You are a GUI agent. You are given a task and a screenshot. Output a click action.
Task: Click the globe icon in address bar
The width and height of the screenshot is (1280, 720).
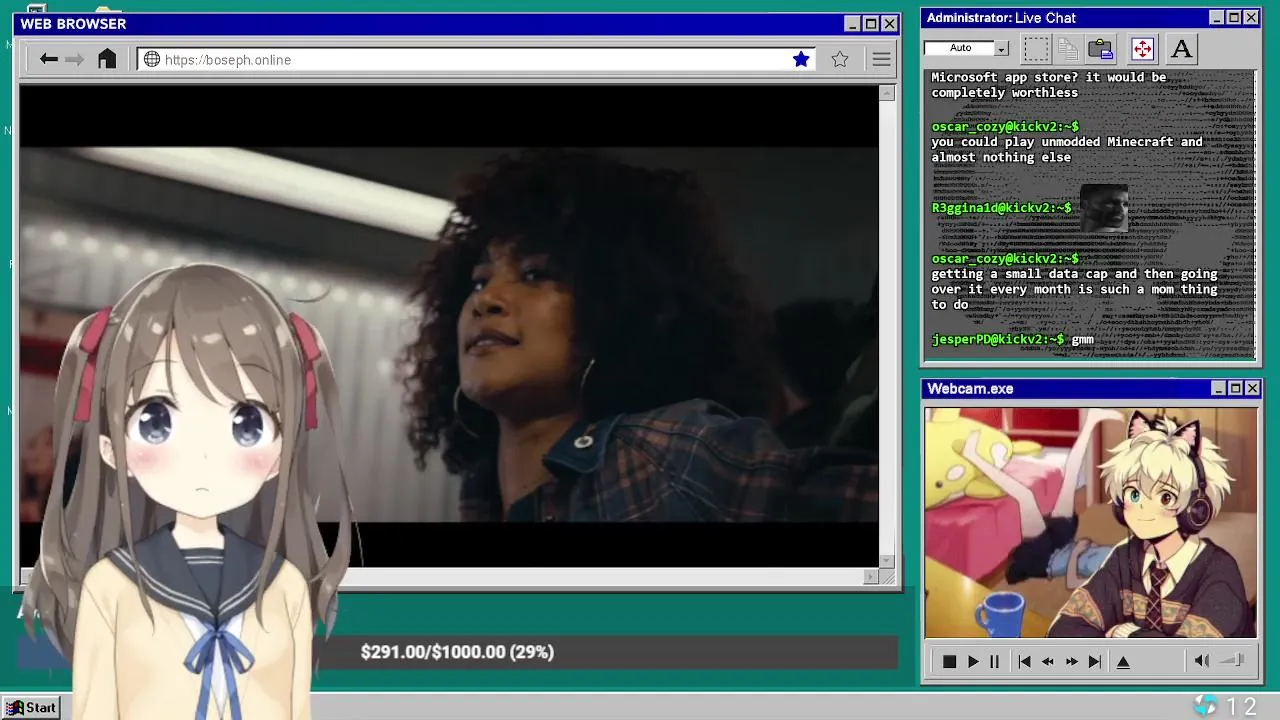pos(152,59)
